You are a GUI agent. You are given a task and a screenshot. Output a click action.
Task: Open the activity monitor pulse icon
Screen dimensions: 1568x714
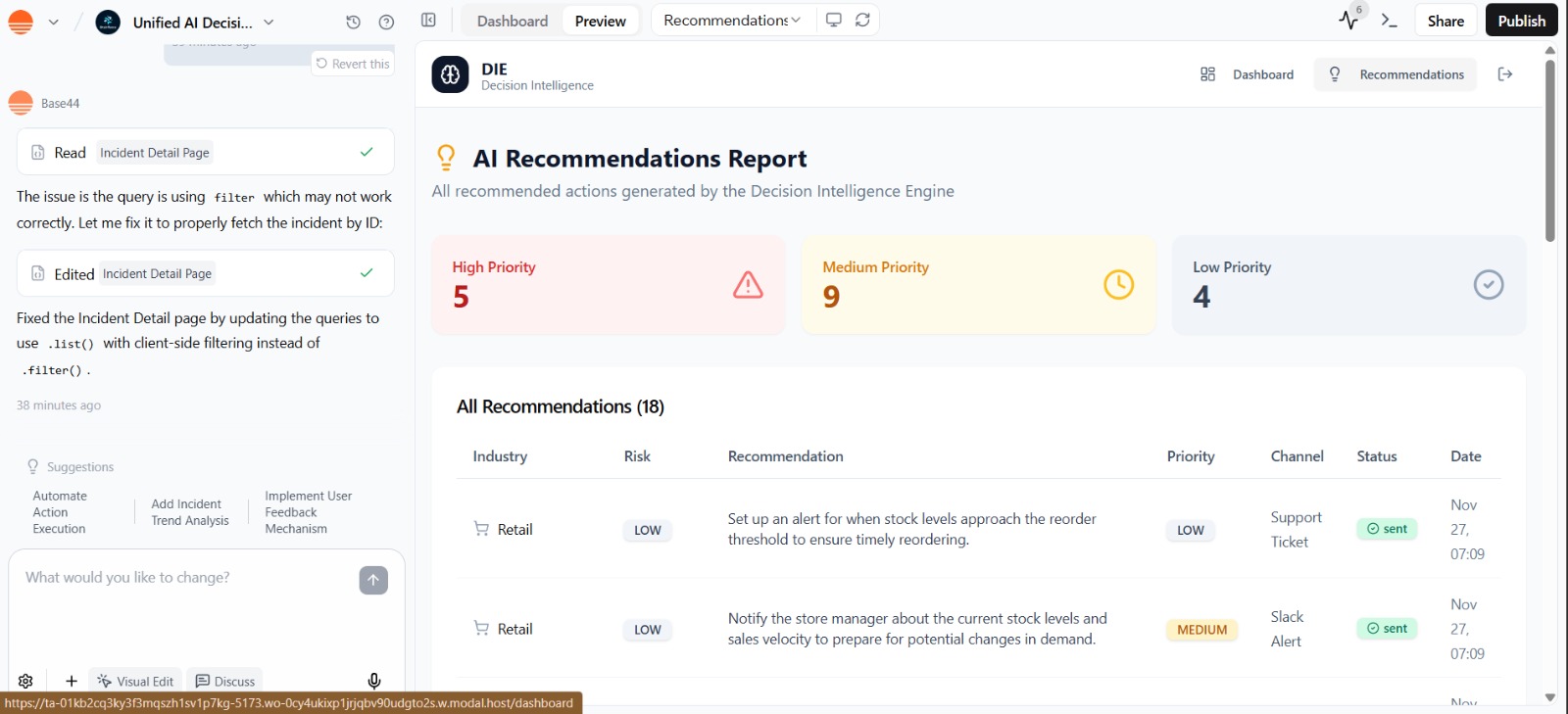tap(1348, 20)
